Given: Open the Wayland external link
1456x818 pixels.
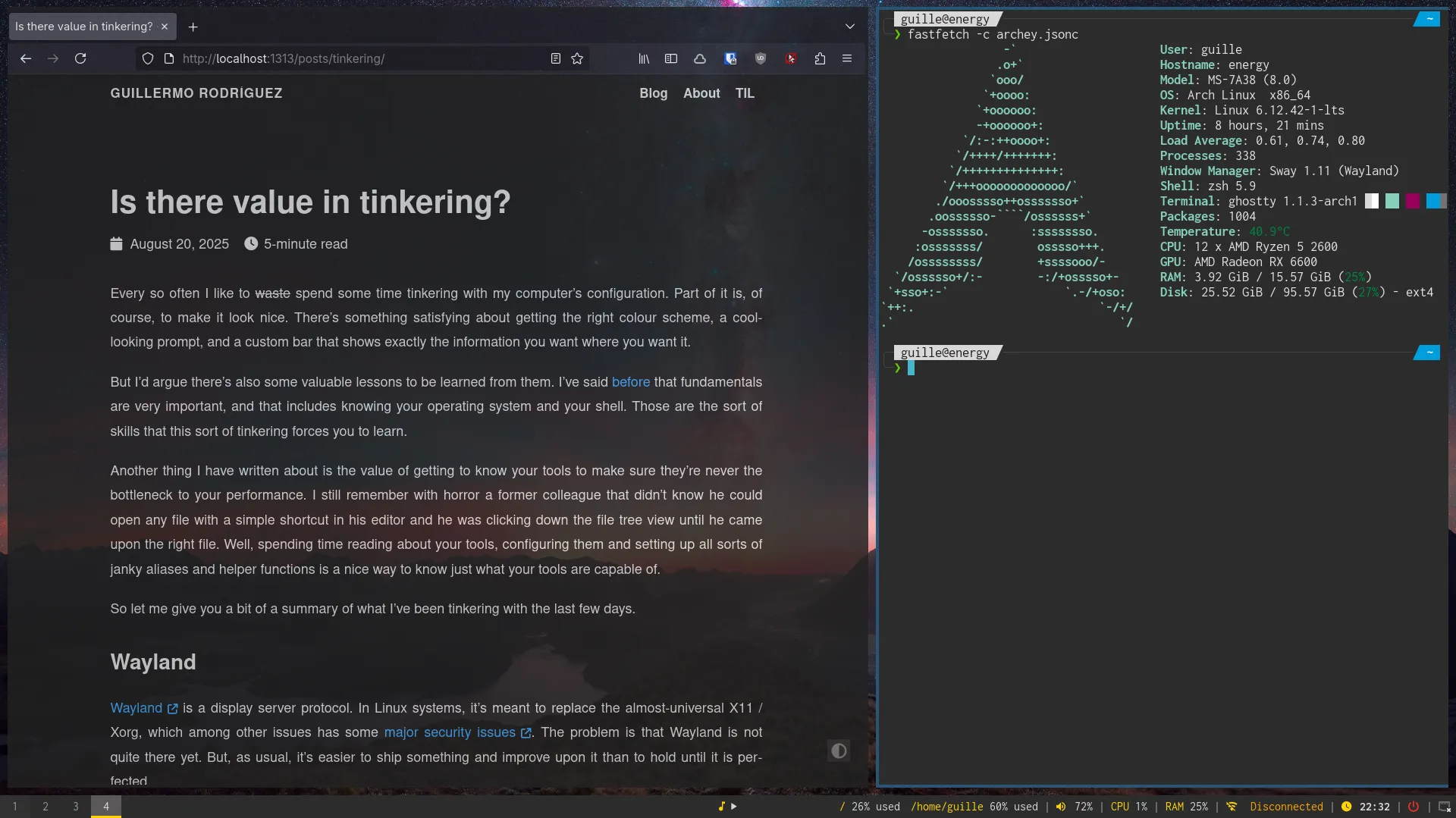Looking at the screenshot, I should coord(144,708).
